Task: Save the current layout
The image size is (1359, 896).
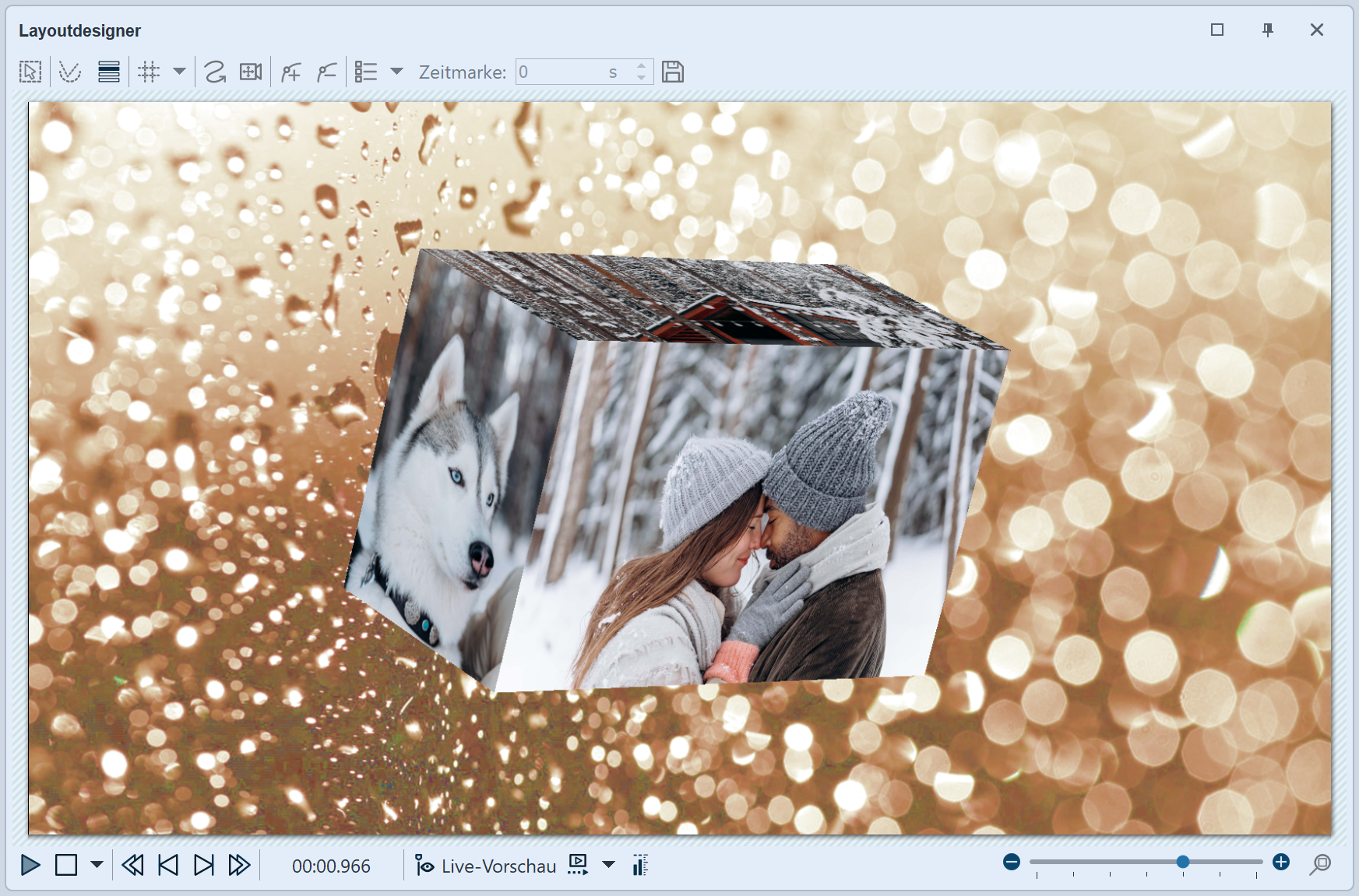Action: tap(673, 71)
